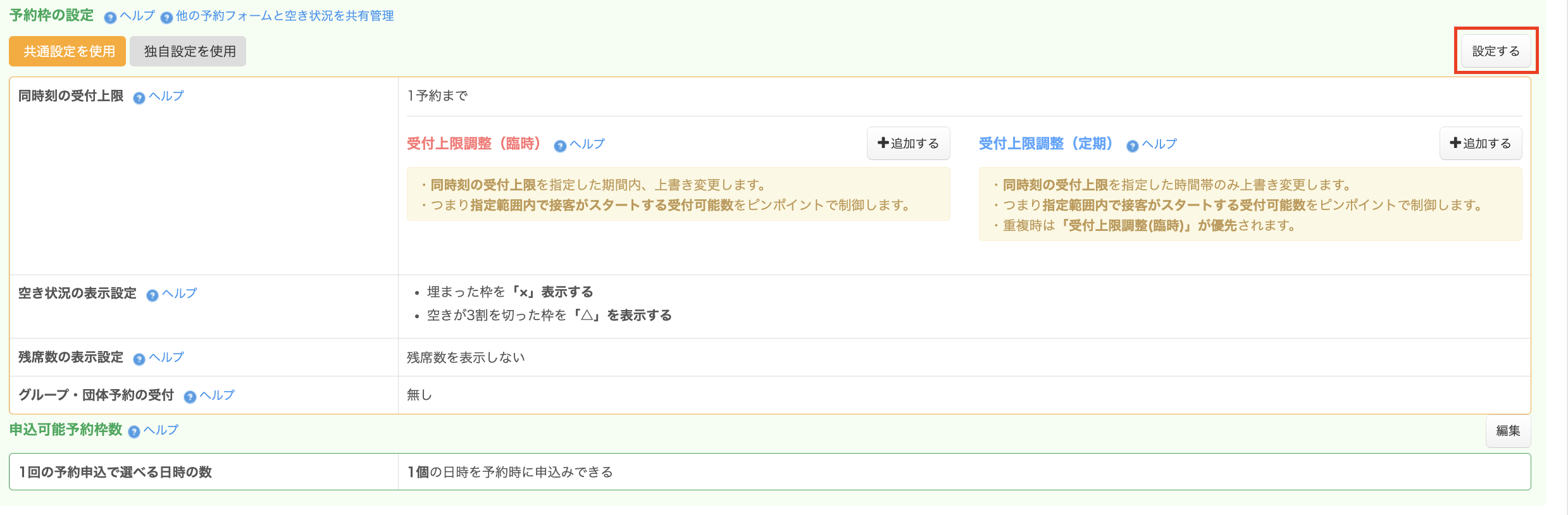
Task: Click help icon beside 受付上限調整（臨時）
Action: 560,146
